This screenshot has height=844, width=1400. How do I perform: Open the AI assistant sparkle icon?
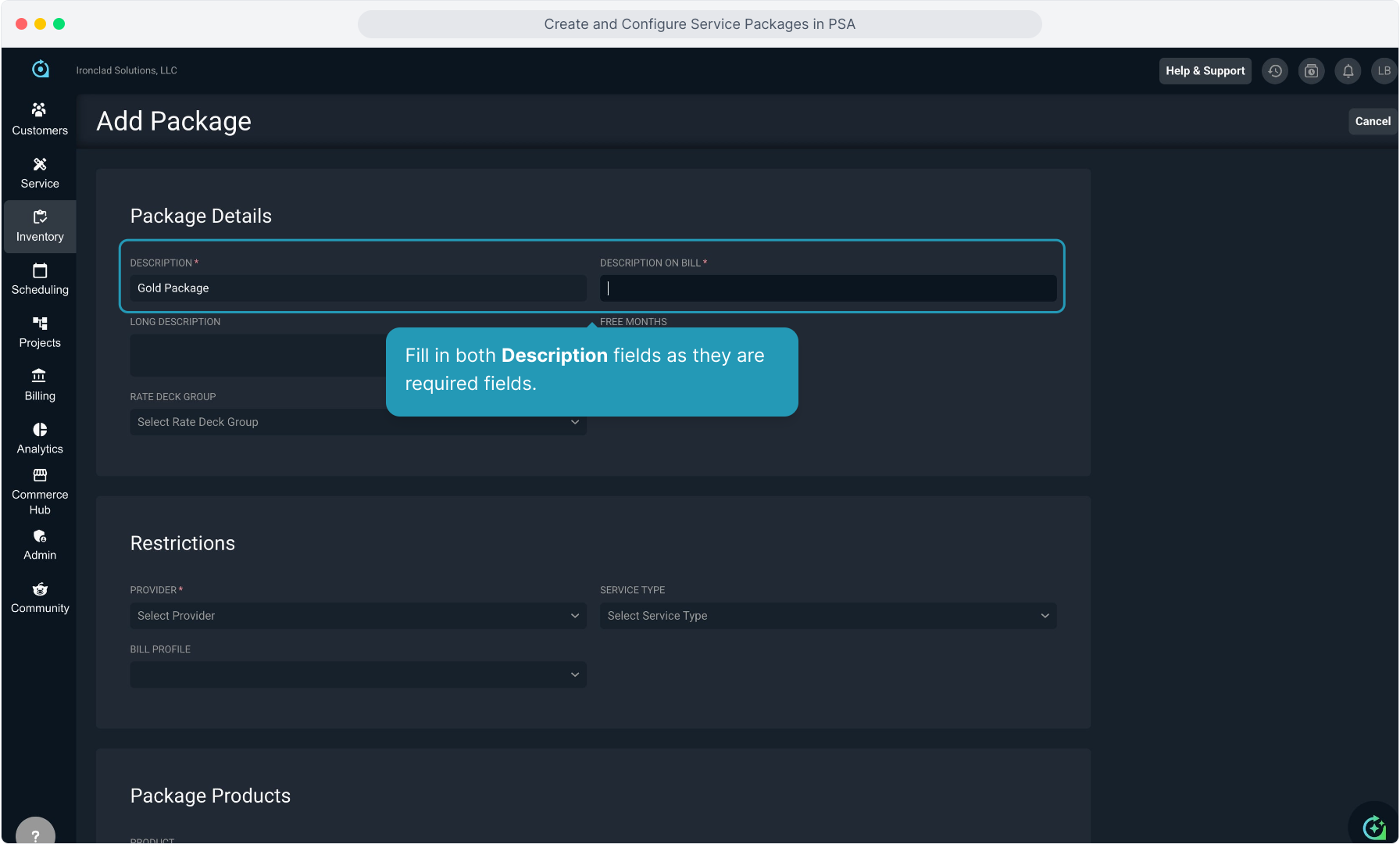point(1373,826)
